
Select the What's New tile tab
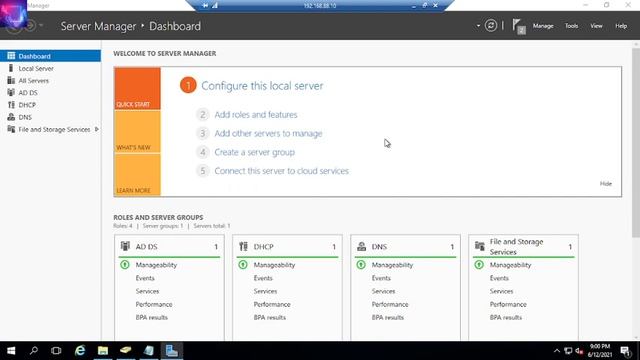click(x=138, y=132)
